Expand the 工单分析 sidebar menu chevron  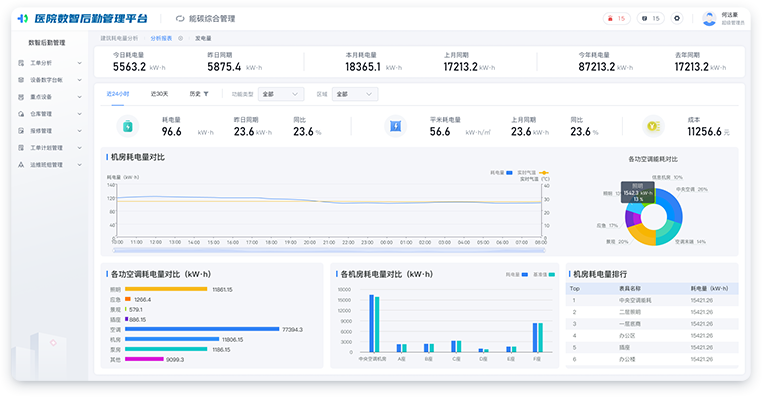[x=79, y=63]
